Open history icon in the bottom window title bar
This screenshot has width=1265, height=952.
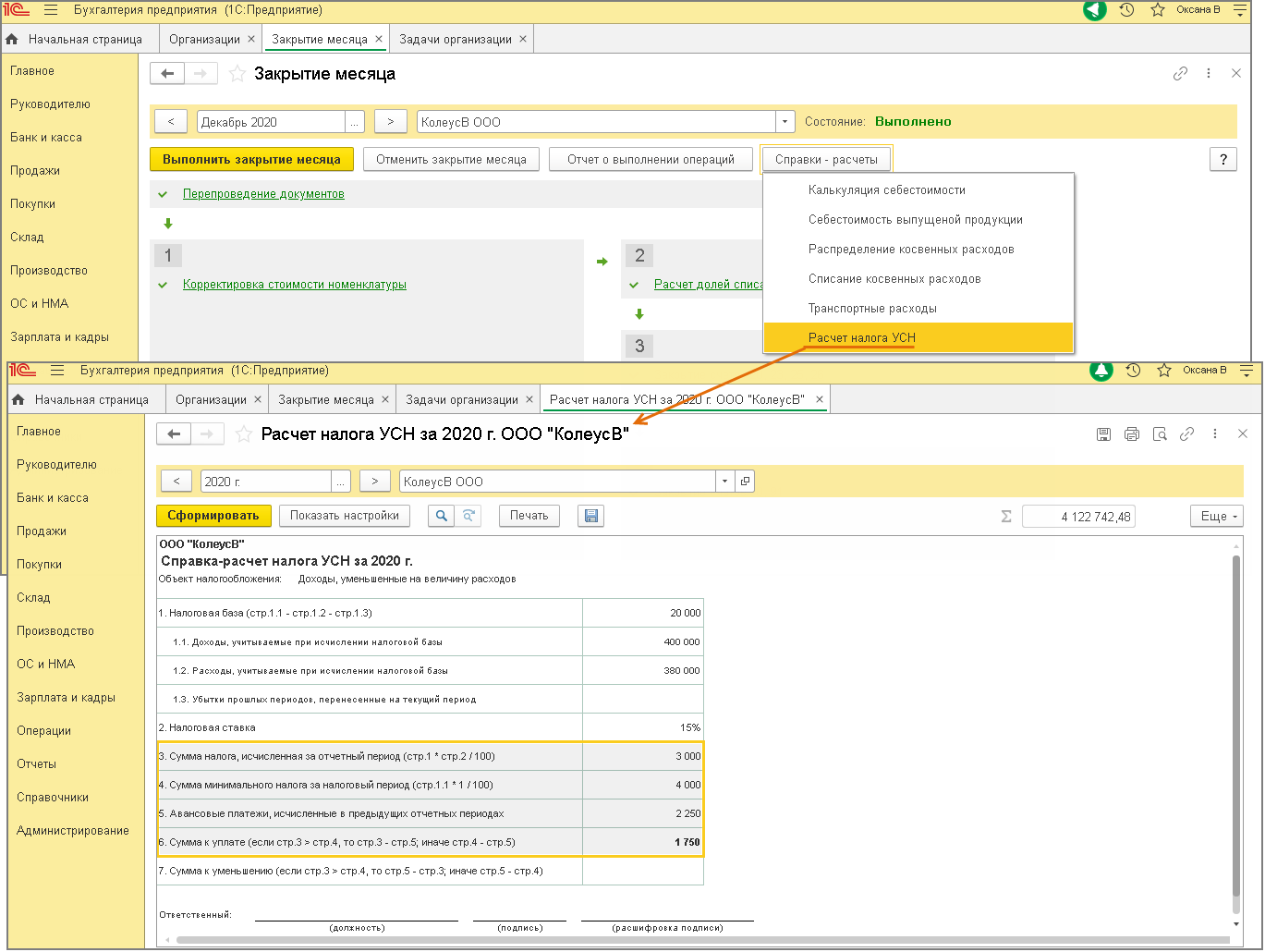click(1133, 371)
